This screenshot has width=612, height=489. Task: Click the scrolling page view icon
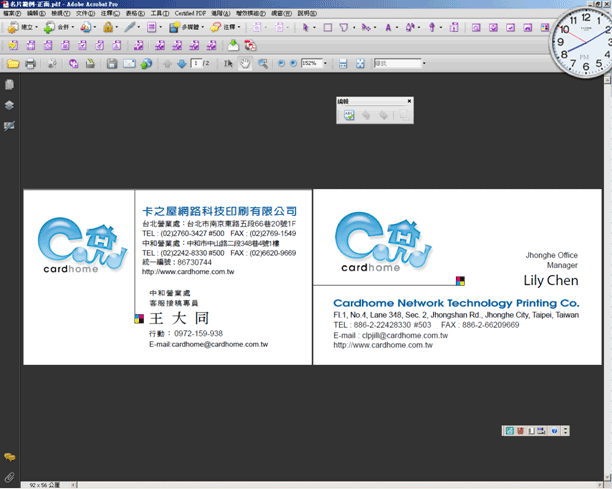[x=343, y=64]
